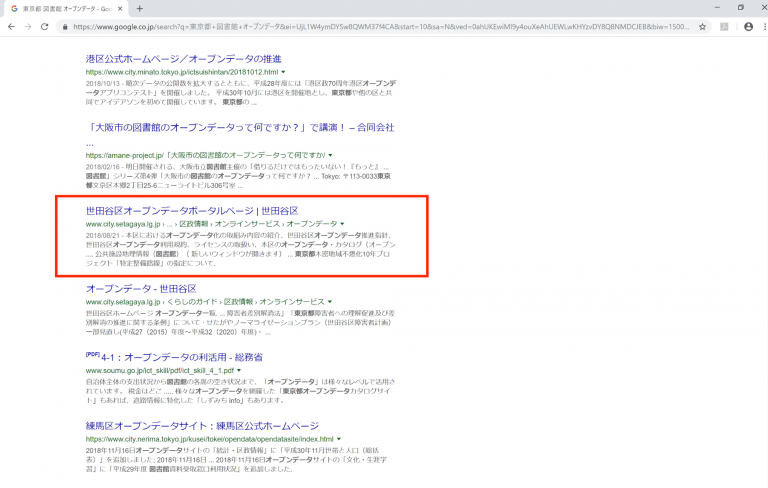Click the www.soumu.go.jp/ict_skill green URL text
Viewport: 768px width, 488px height.
160,370
